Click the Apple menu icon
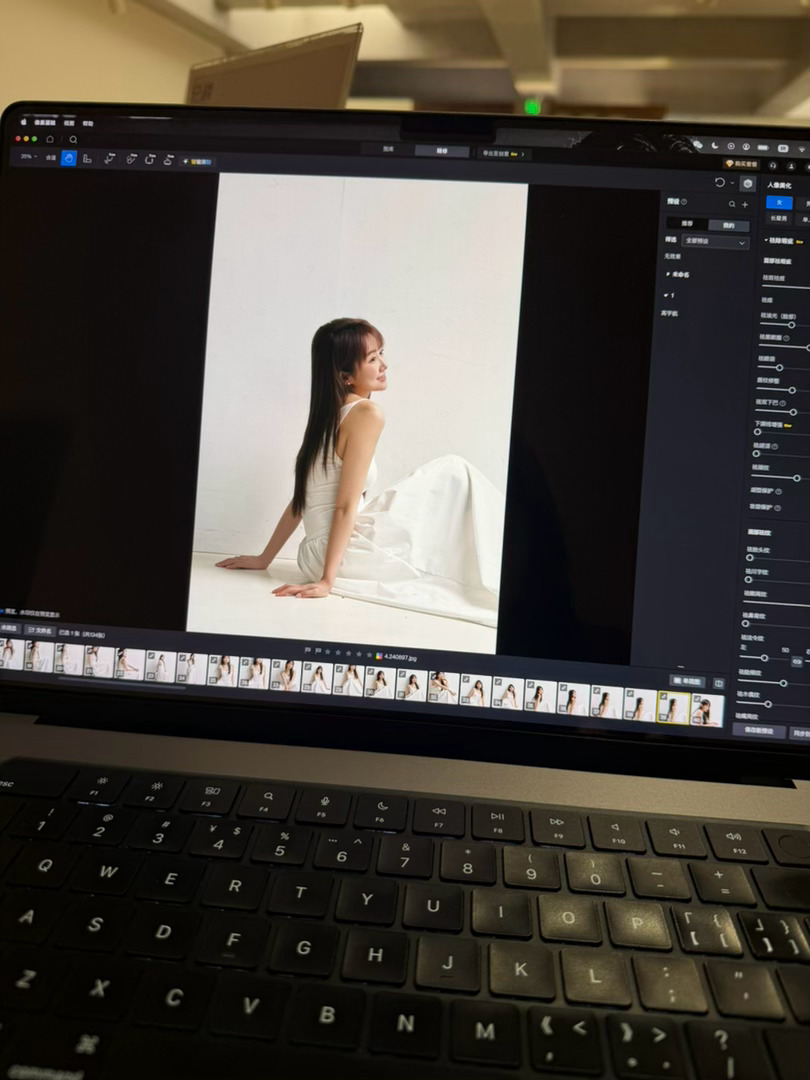Image resolution: width=810 pixels, height=1080 pixels. [23, 122]
